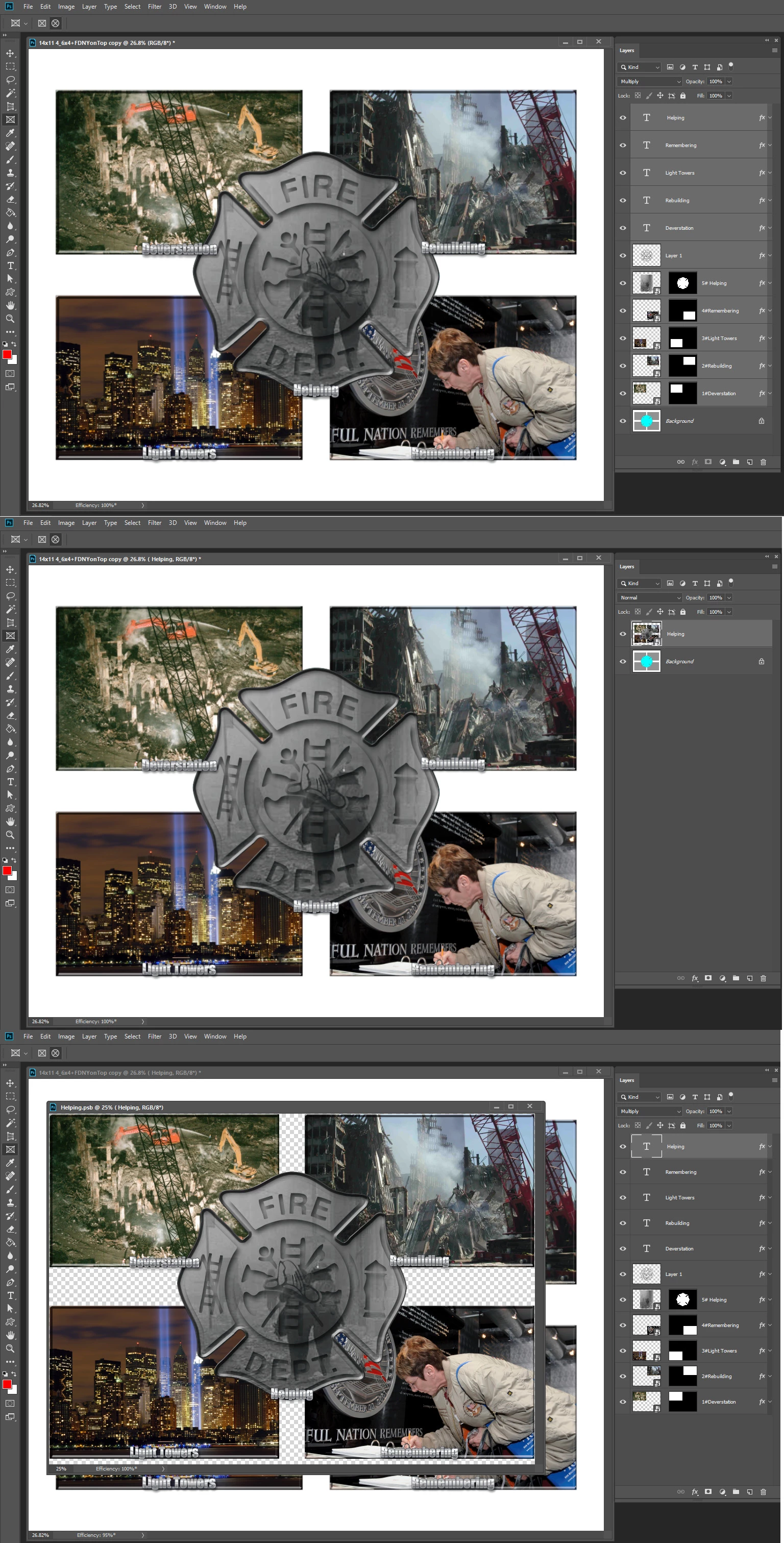Hide the Light Towers text layer in top panel
784x1543 pixels.
[x=623, y=173]
